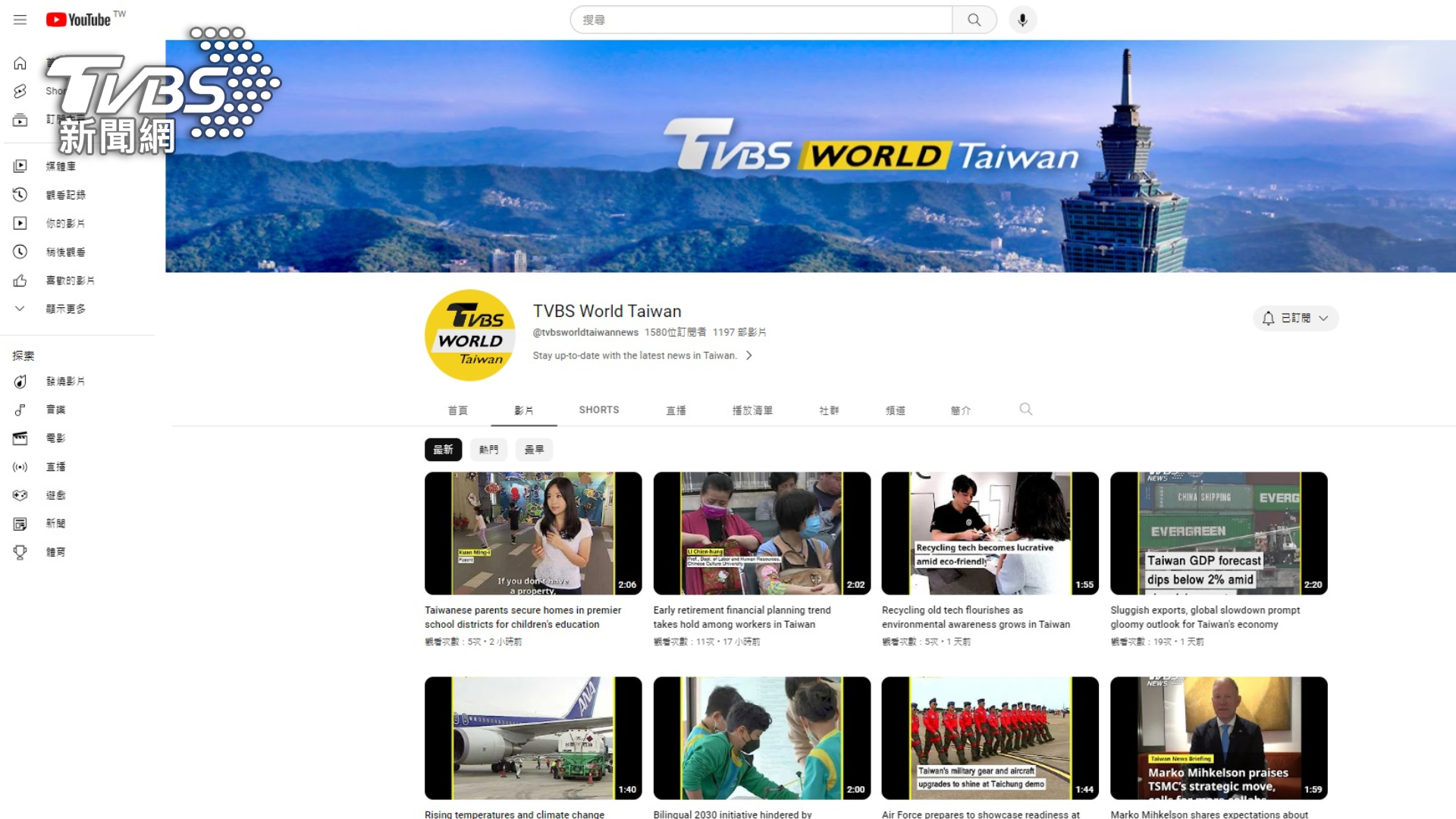1456x819 pixels.
Task: Play 'Recycling old tech' video thumbnail
Action: tap(990, 533)
